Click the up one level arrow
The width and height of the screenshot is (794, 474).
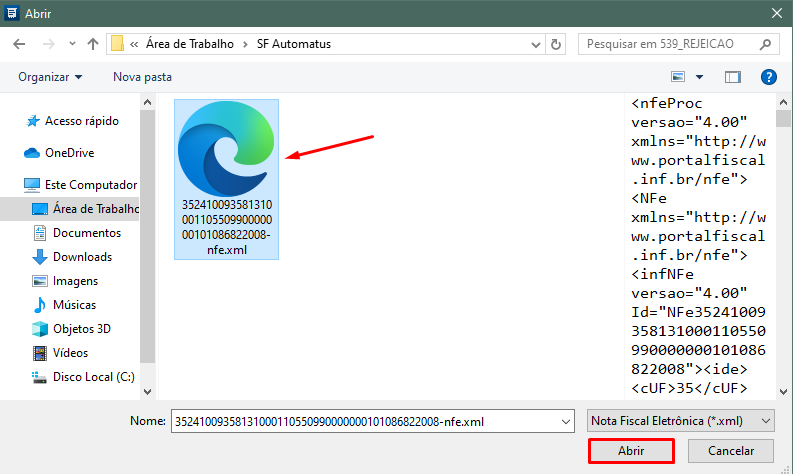click(92, 44)
